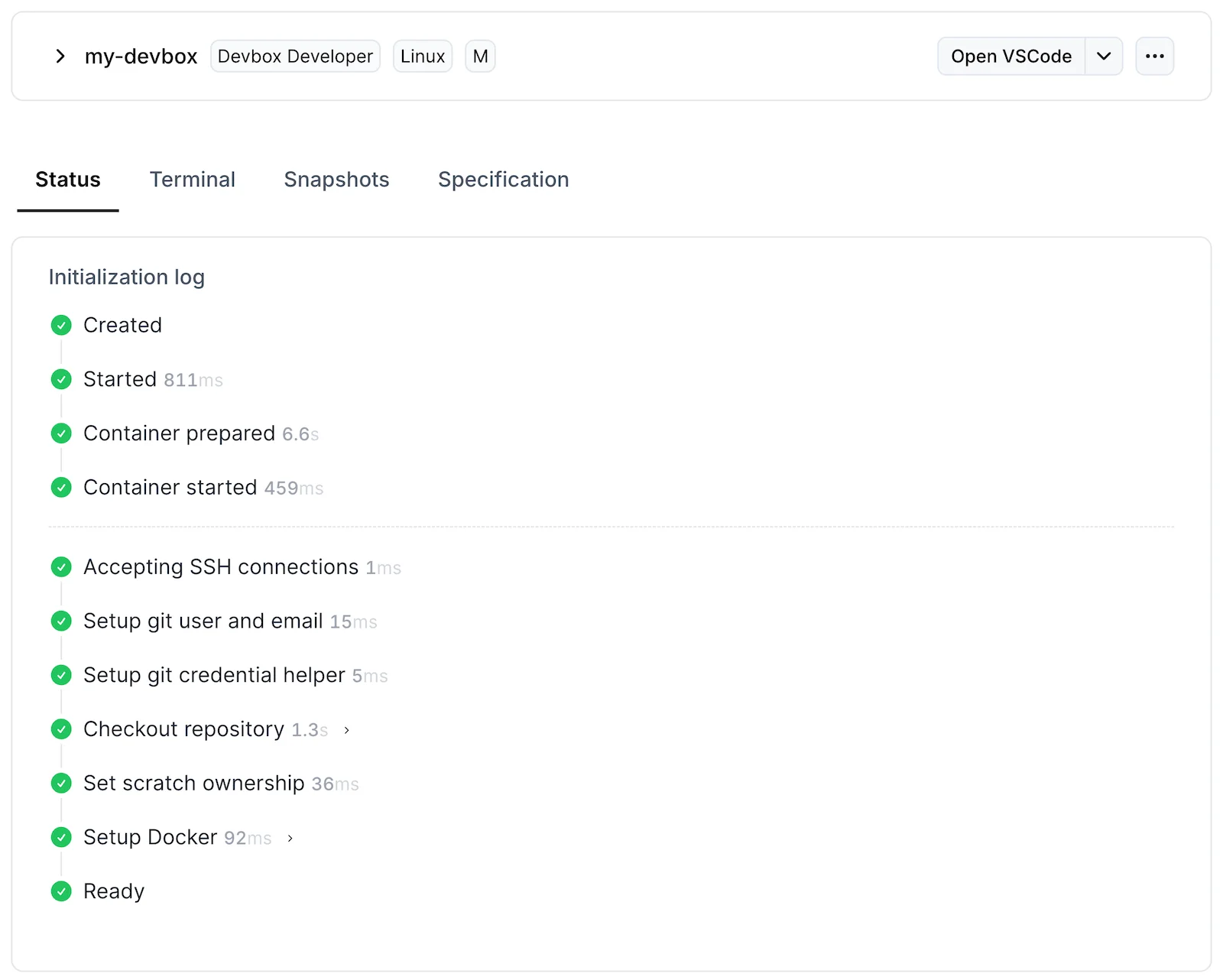Screen dimensions: 1223x980
Task: Click the Container started step label
Action: pos(170,488)
